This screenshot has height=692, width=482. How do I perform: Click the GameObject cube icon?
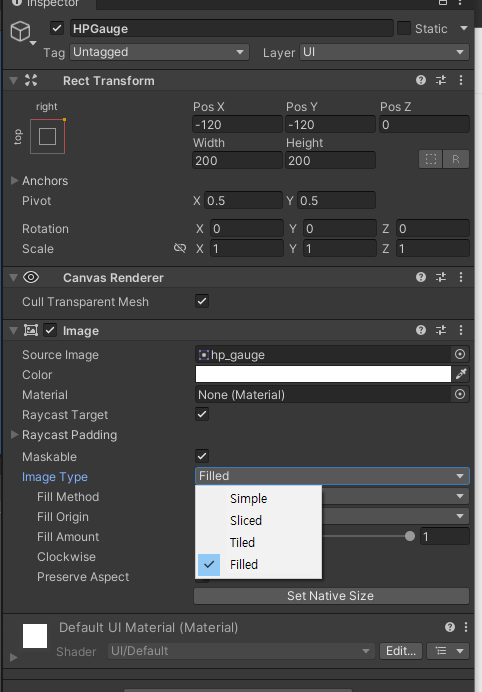[x=20, y=32]
